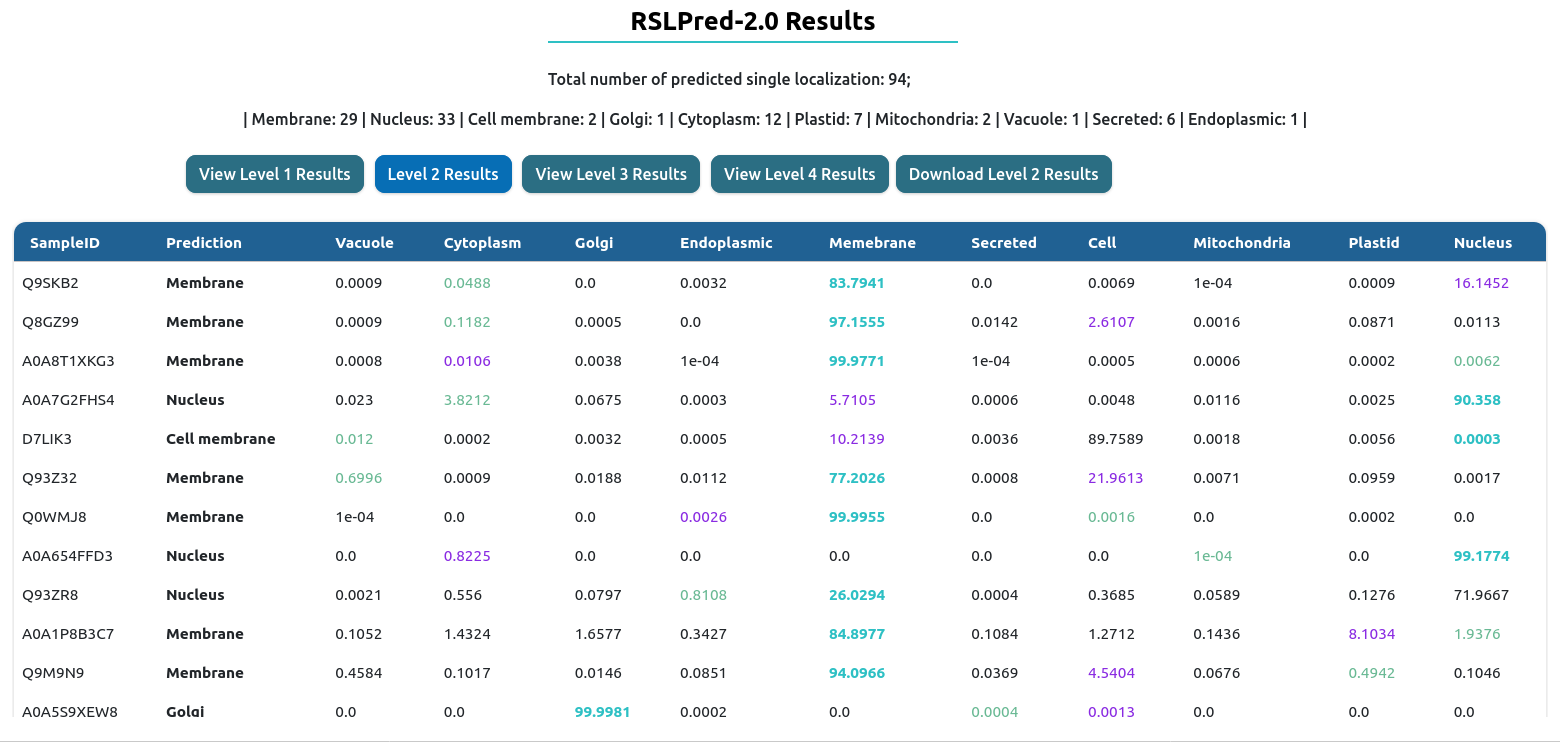Select the Level 2 Results button
This screenshot has width=1560, height=743.
443,174
